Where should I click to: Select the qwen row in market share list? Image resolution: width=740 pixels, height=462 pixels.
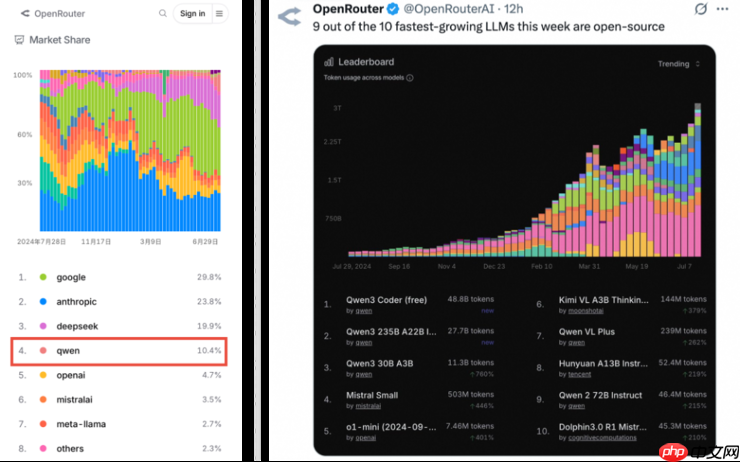120,351
